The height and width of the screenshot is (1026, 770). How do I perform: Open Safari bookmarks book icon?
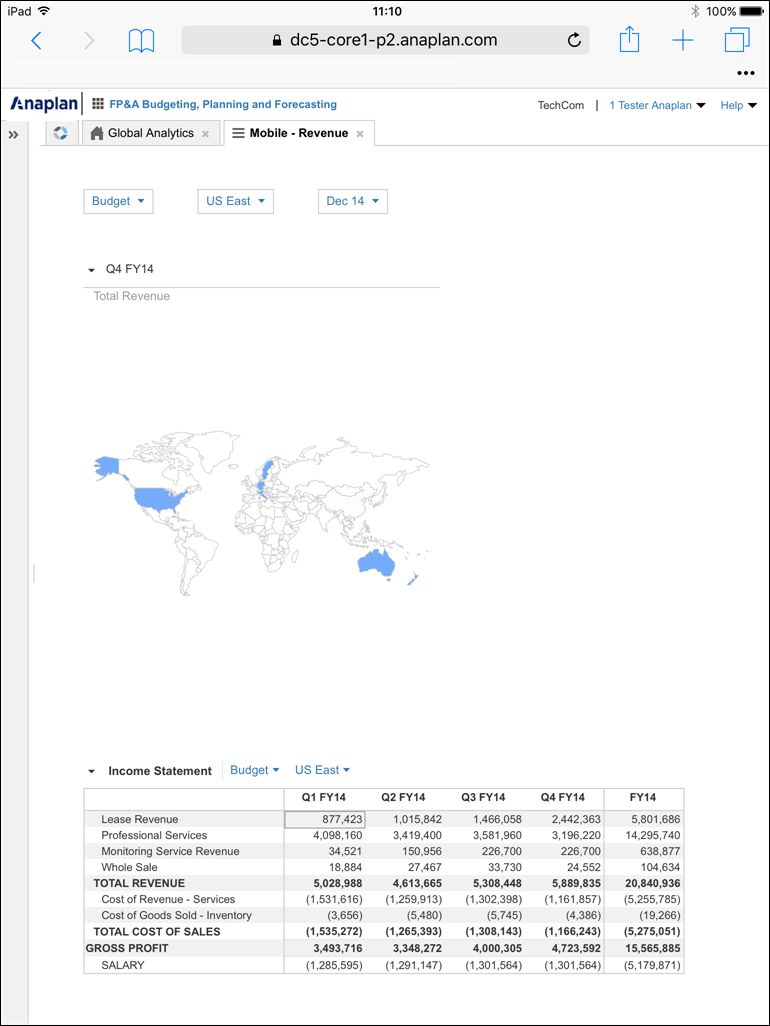tap(142, 41)
